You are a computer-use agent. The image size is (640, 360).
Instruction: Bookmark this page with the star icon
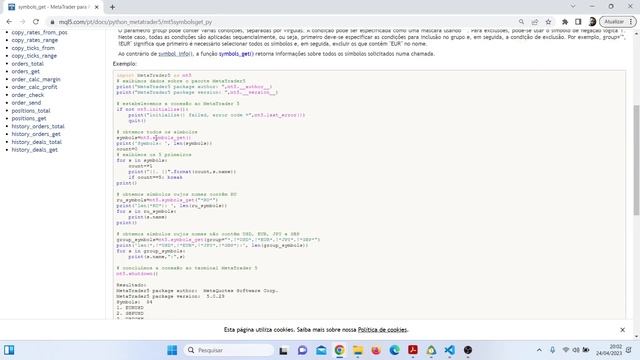[x=548, y=22]
